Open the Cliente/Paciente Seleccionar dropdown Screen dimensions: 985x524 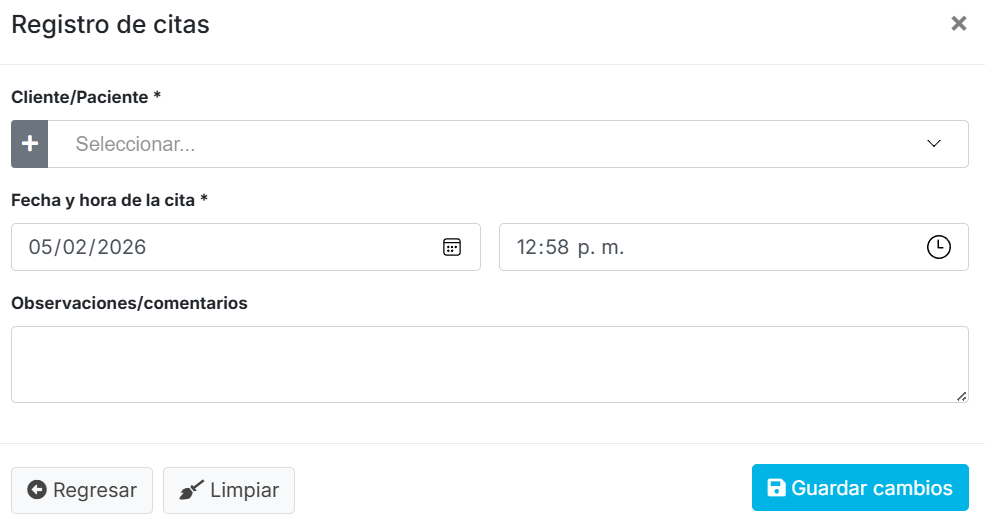490,144
